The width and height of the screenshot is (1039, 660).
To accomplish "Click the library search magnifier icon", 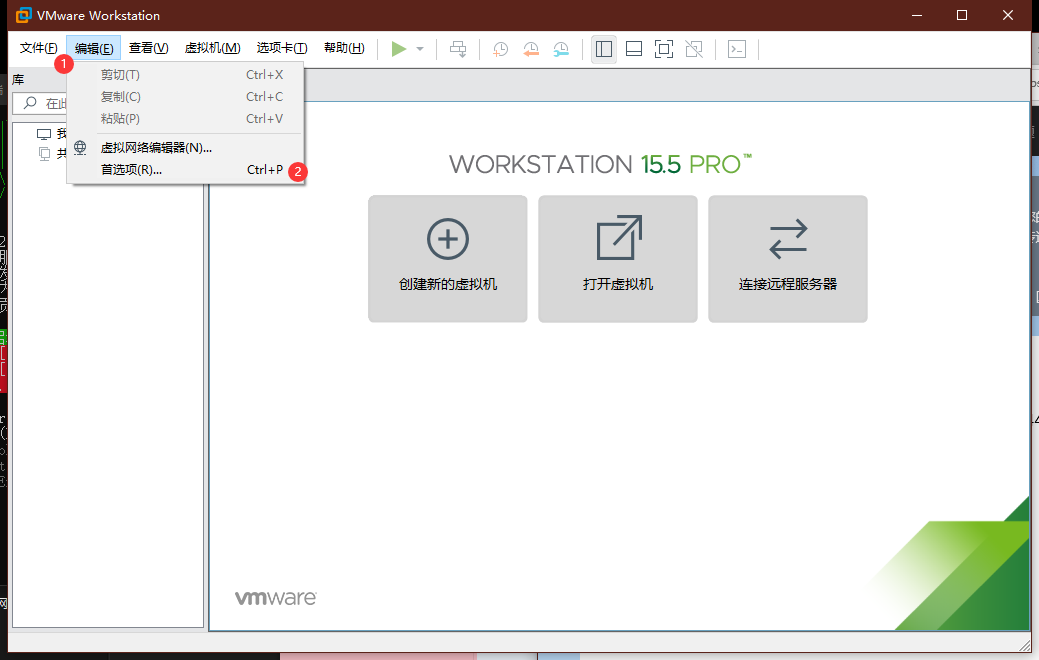I will (x=30, y=103).
